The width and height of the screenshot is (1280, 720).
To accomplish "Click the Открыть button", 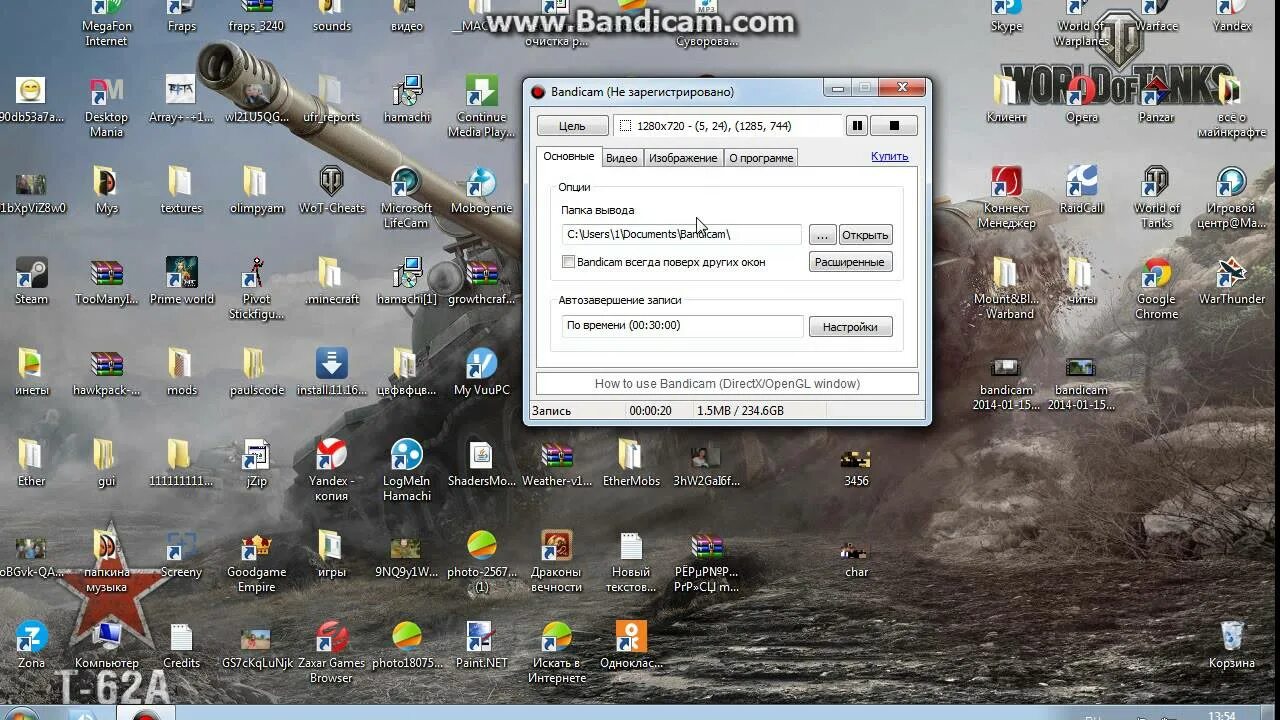I will pos(865,235).
